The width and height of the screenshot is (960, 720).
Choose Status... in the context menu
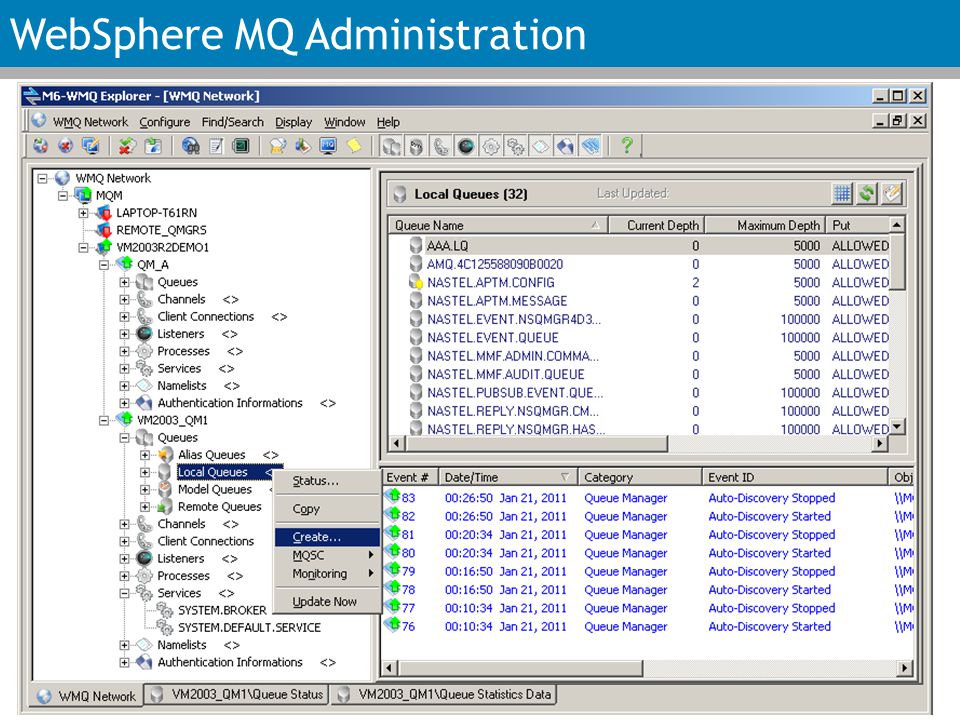[x=327, y=481]
